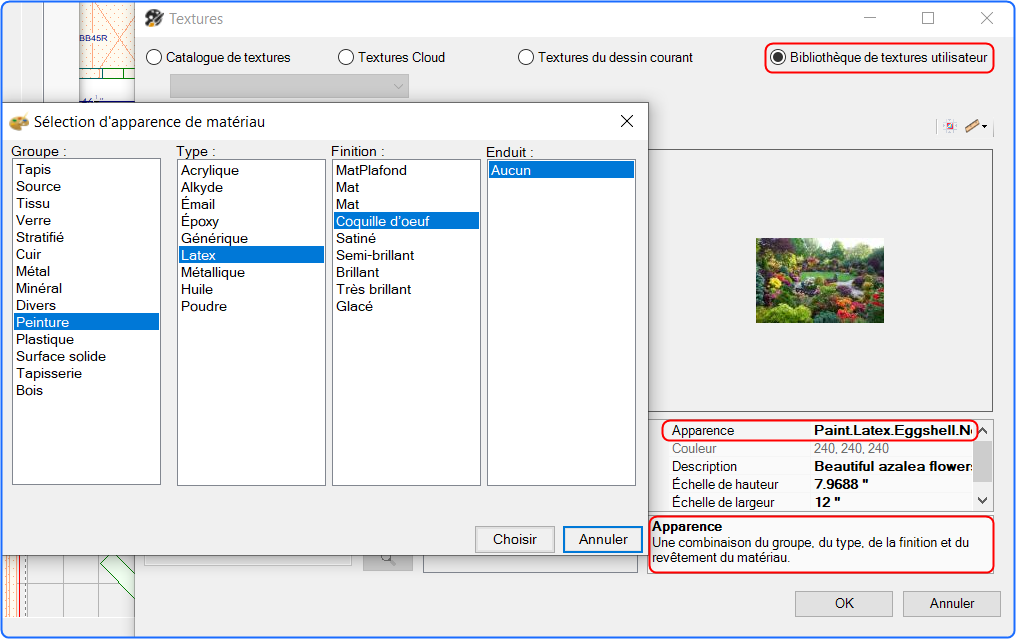Click OK in the Textures window
This screenshot has height=639, width=1016.
point(844,603)
